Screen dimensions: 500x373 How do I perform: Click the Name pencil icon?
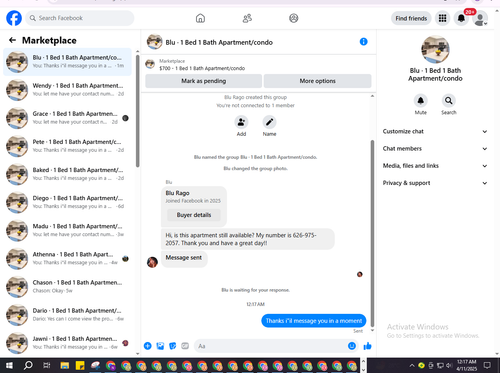269,122
